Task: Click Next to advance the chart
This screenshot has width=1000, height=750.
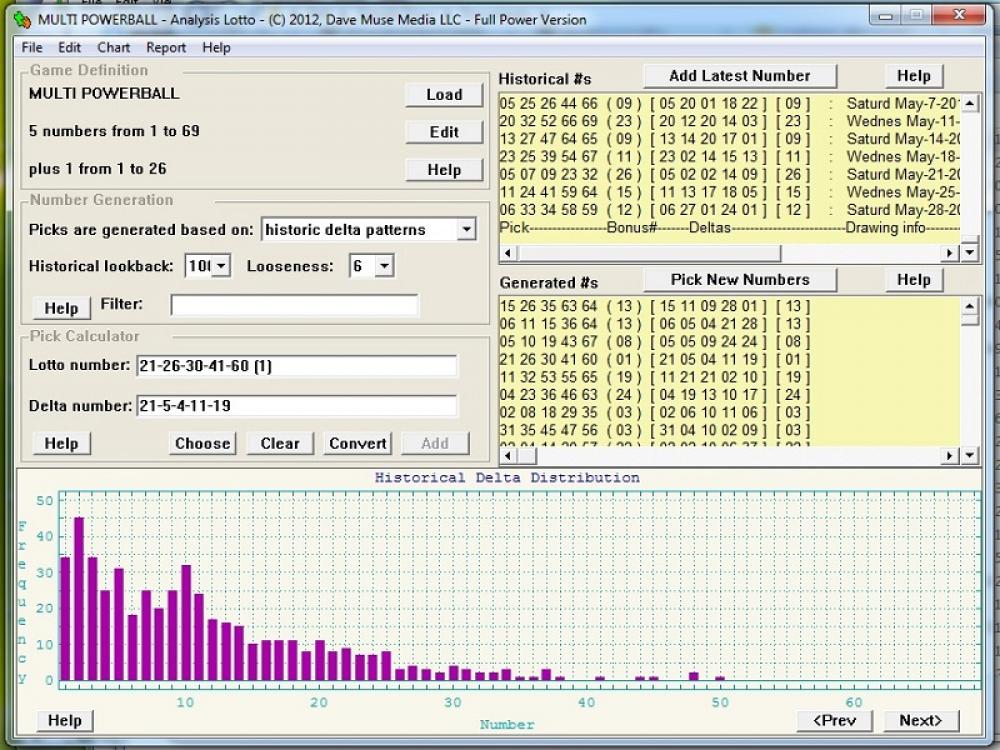Action: coord(920,720)
